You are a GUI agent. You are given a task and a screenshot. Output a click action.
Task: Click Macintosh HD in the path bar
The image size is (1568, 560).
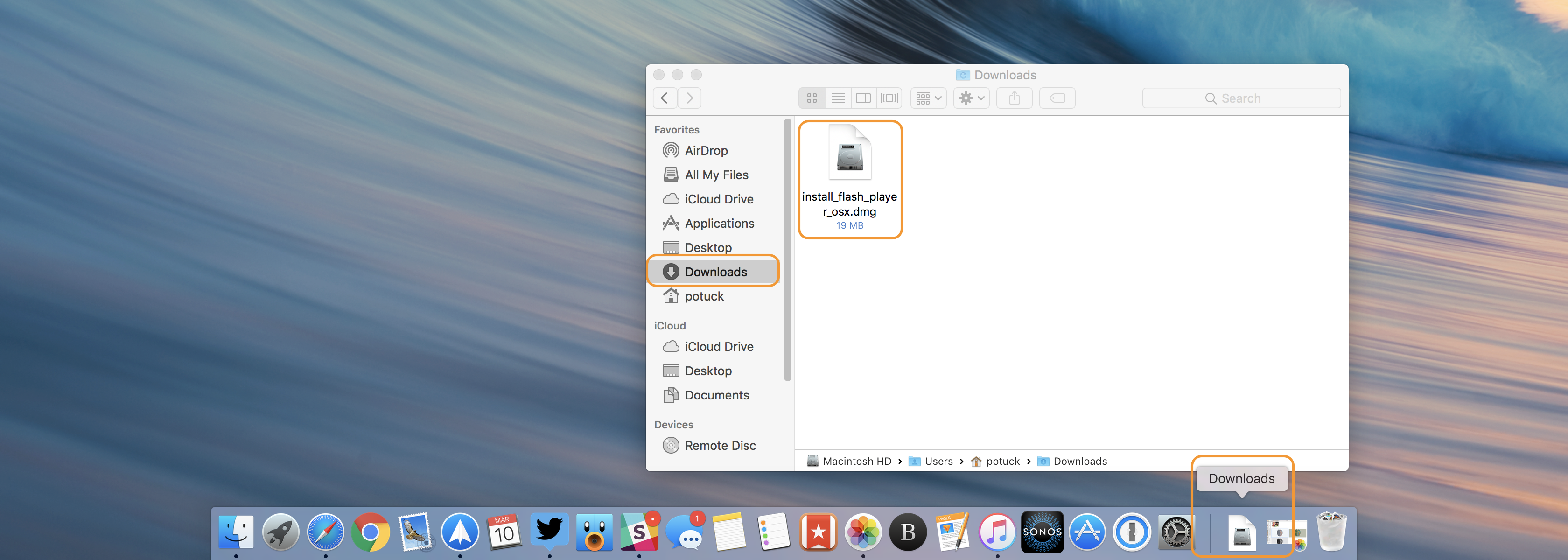point(856,462)
